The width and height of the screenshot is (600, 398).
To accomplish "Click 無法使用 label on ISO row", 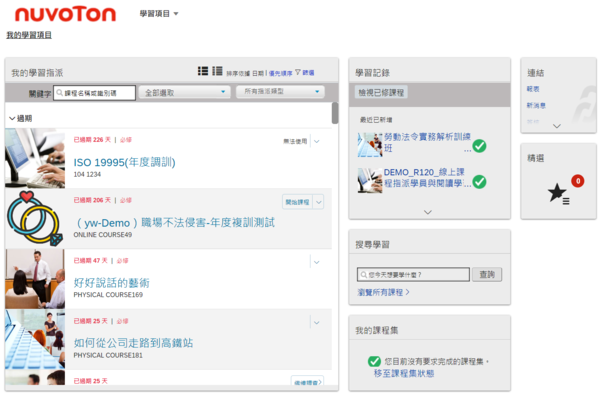I will click(x=295, y=142).
